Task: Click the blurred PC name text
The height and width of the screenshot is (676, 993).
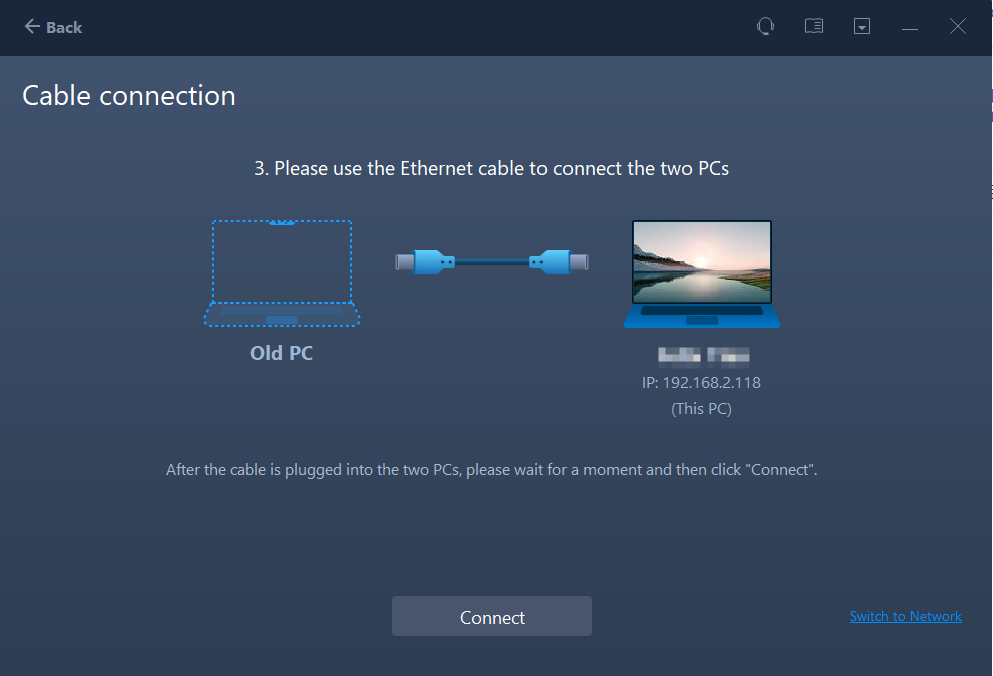Action: [x=701, y=356]
